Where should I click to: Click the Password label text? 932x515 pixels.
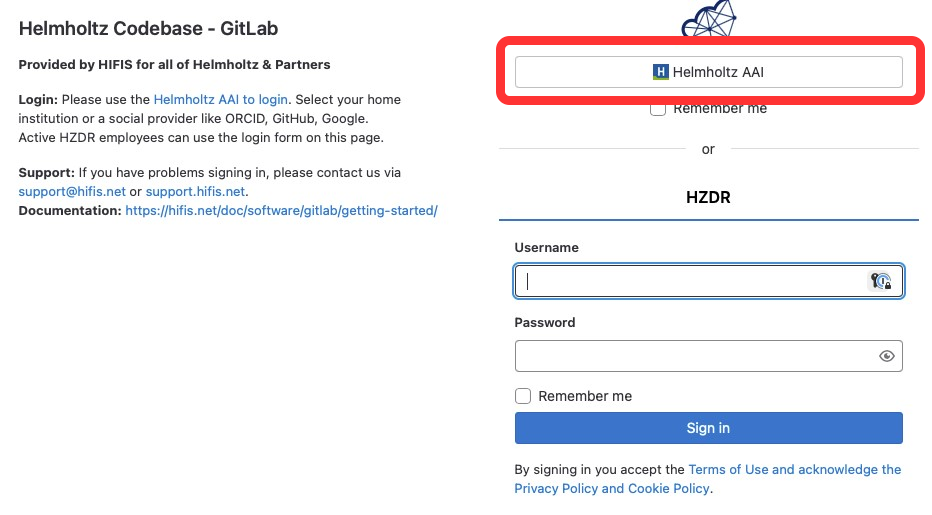545,323
